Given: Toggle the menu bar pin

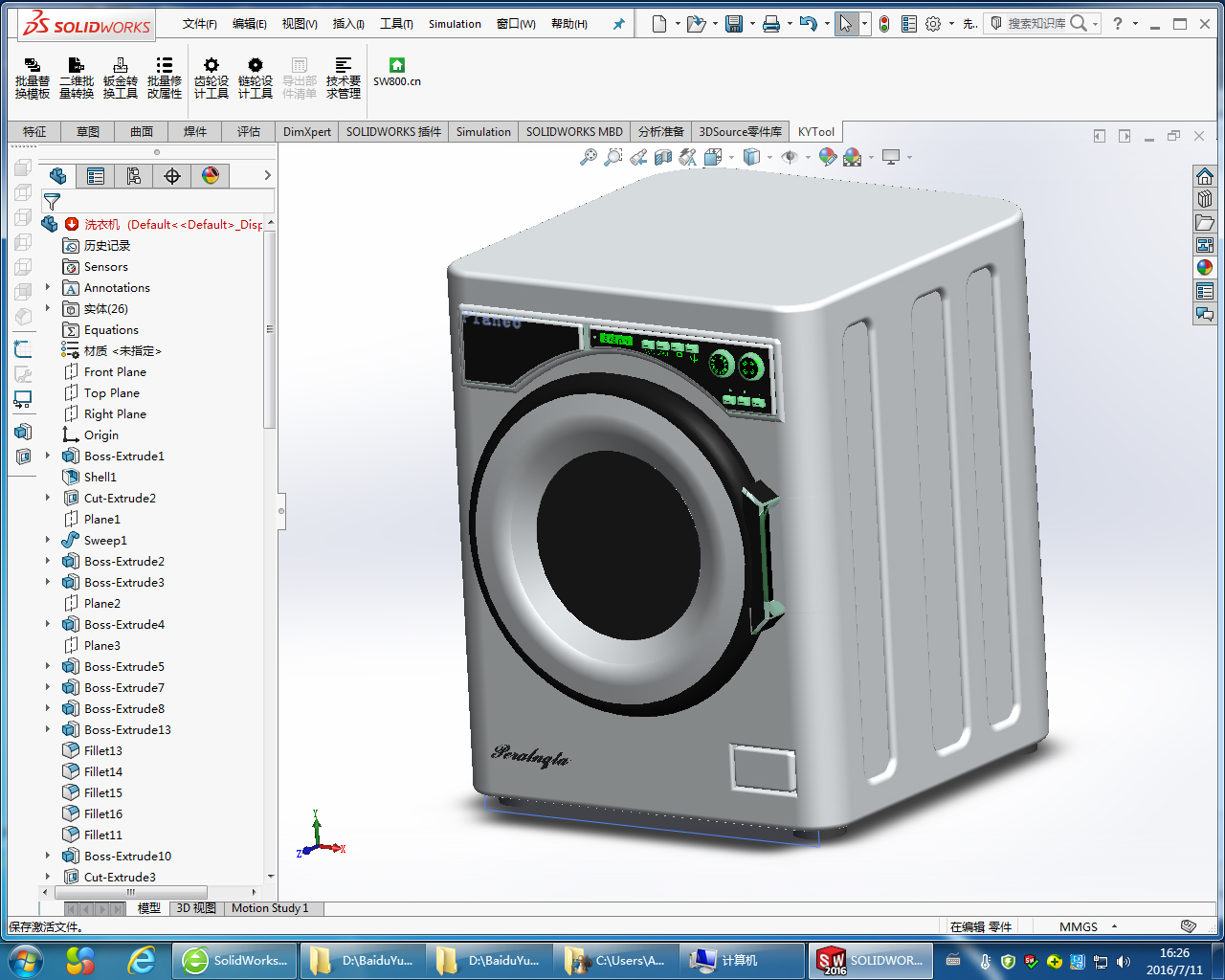Looking at the screenshot, I should click(x=618, y=24).
